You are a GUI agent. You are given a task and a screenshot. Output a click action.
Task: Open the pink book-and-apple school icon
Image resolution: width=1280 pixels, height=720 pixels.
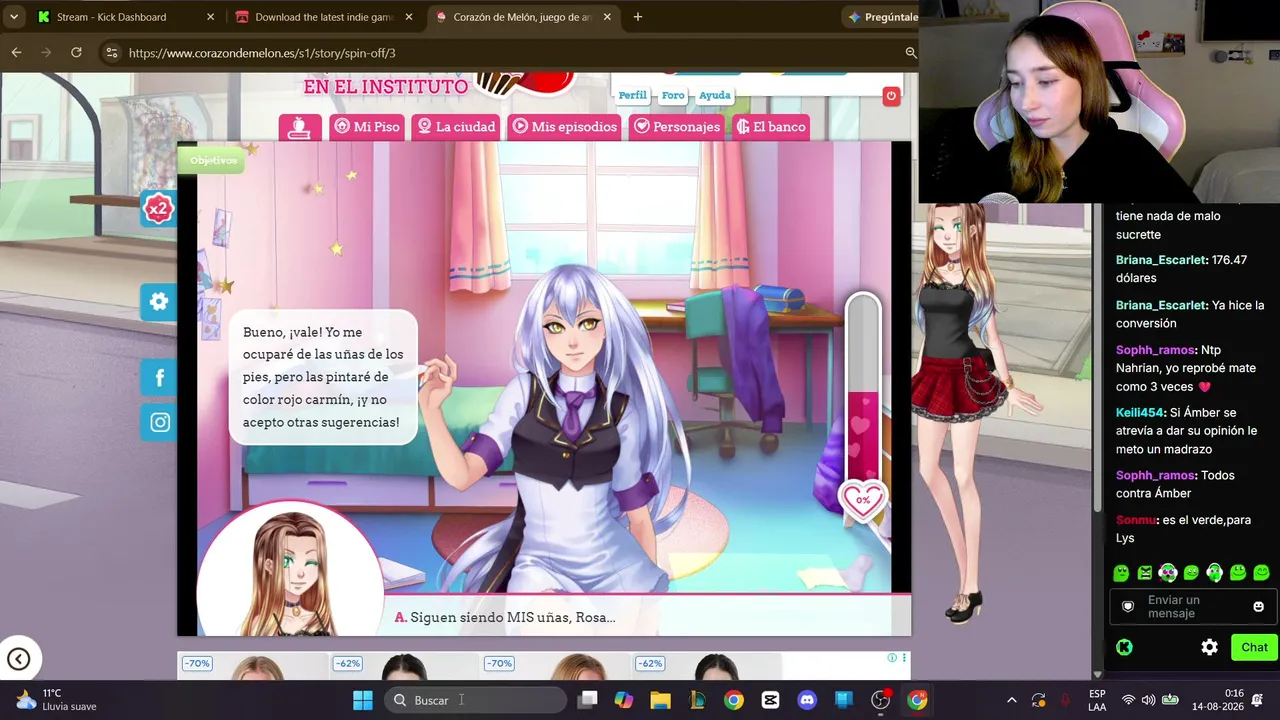pyautogui.click(x=300, y=127)
